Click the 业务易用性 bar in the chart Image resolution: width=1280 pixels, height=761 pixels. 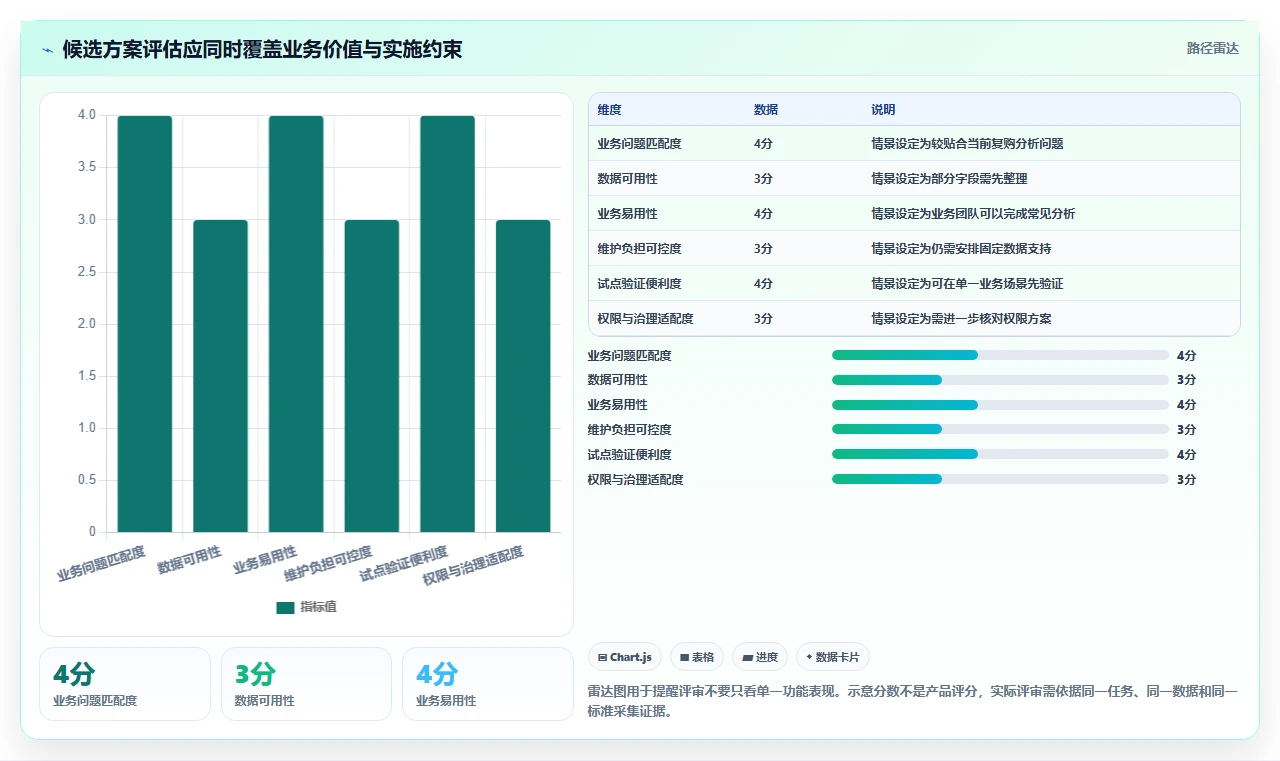pyautogui.click(x=296, y=324)
